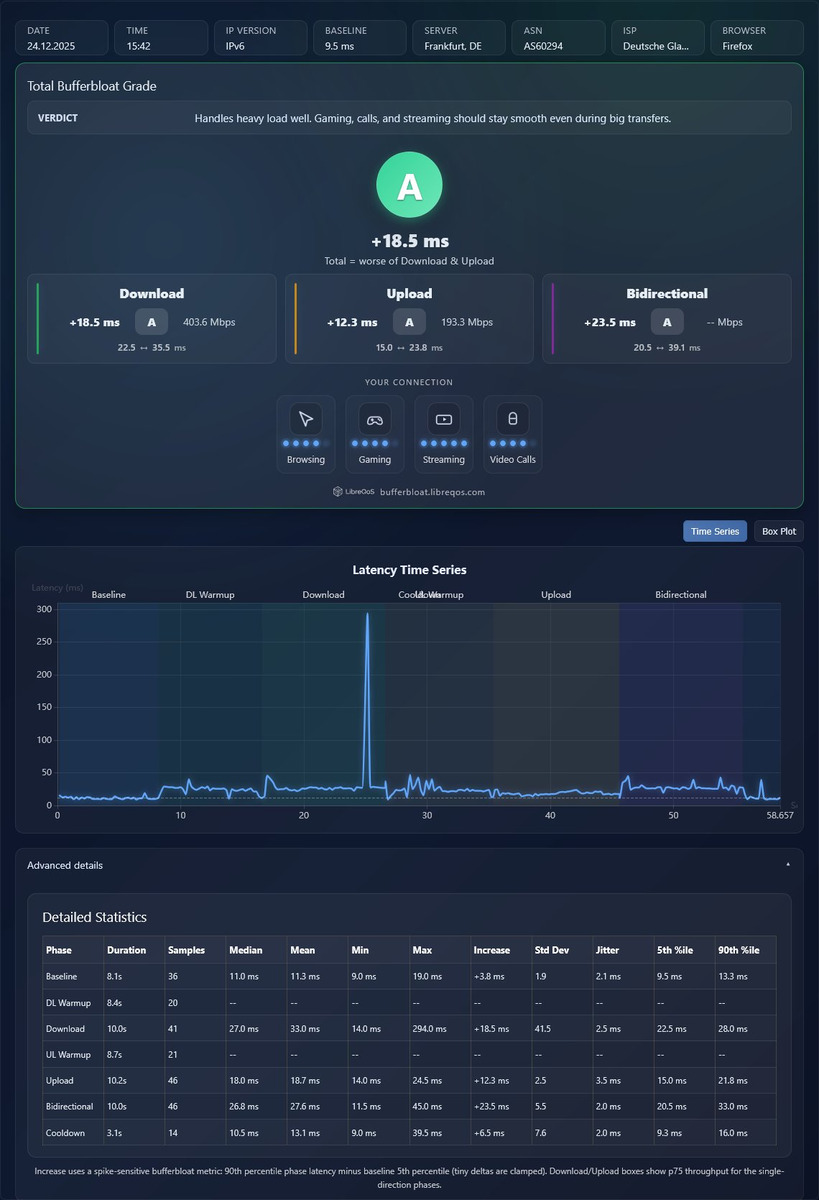The image size is (819, 1200).
Task: Click the large green A grade circle
Action: tap(409, 186)
